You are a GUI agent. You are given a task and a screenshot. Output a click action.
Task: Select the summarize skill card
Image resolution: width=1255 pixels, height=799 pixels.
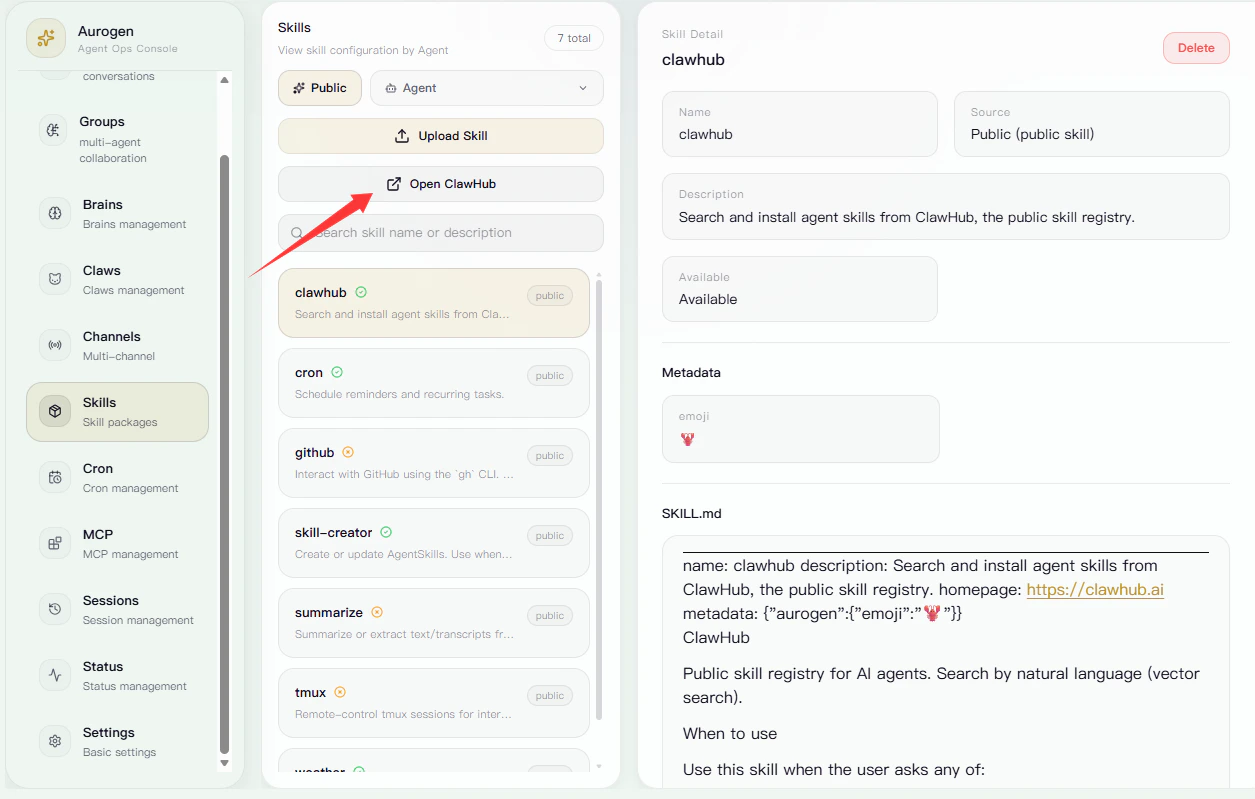tap(434, 623)
